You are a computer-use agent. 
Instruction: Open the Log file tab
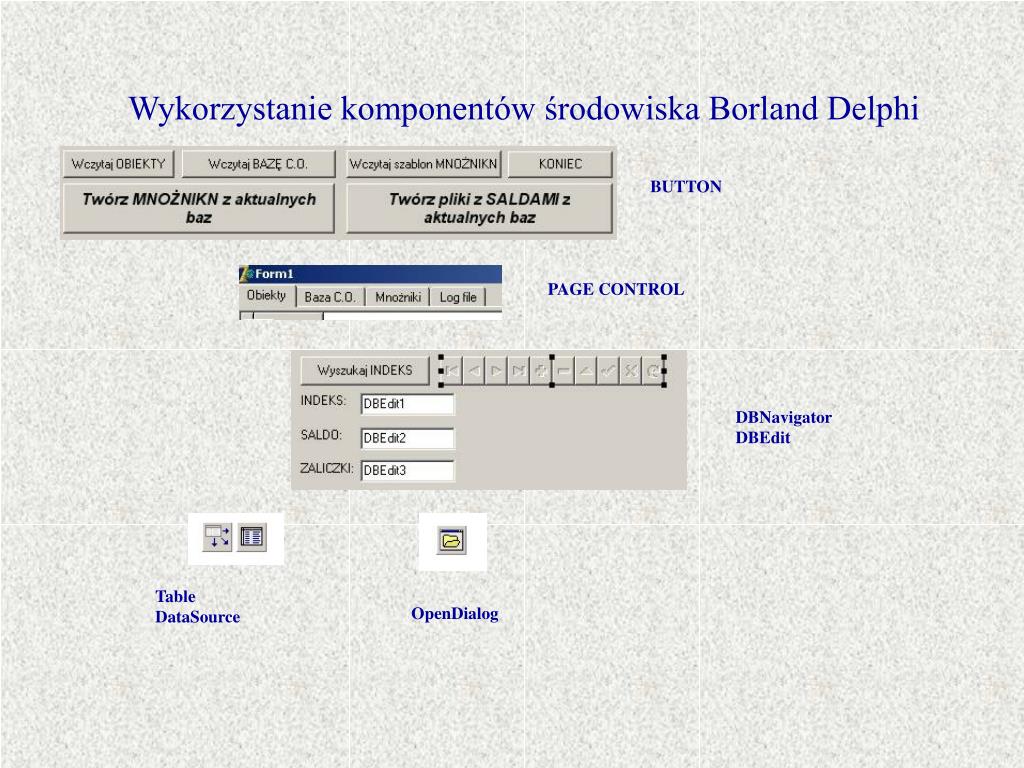[458, 297]
